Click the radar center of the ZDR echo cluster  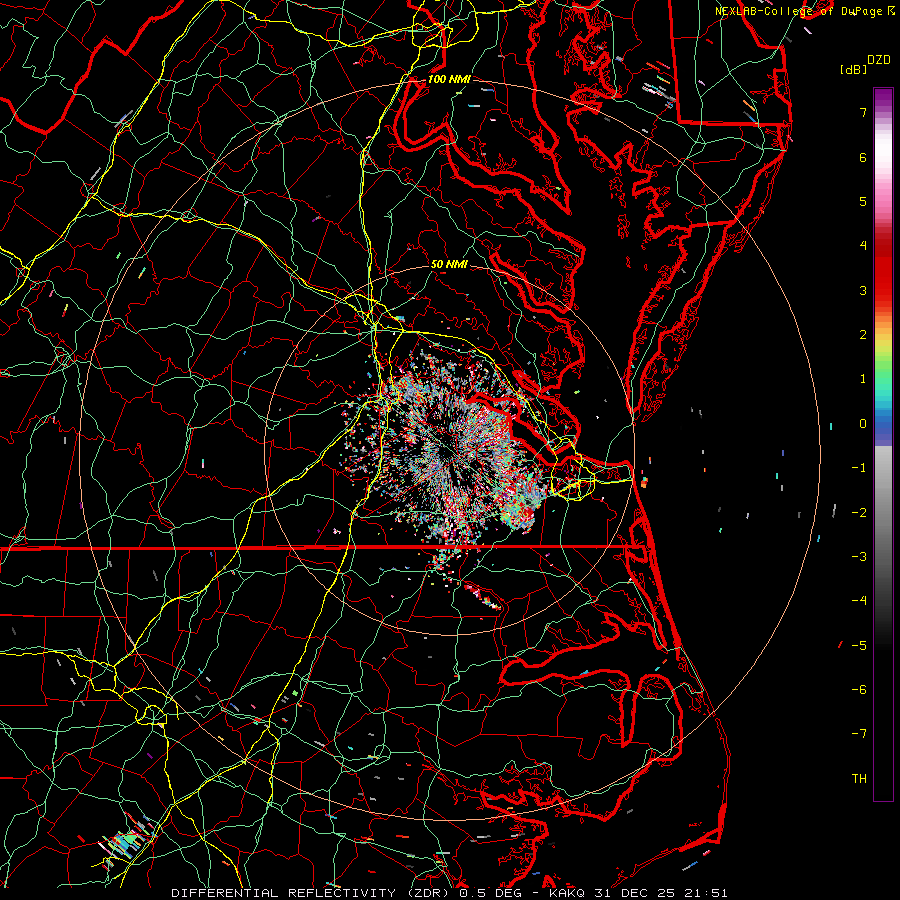450,451
